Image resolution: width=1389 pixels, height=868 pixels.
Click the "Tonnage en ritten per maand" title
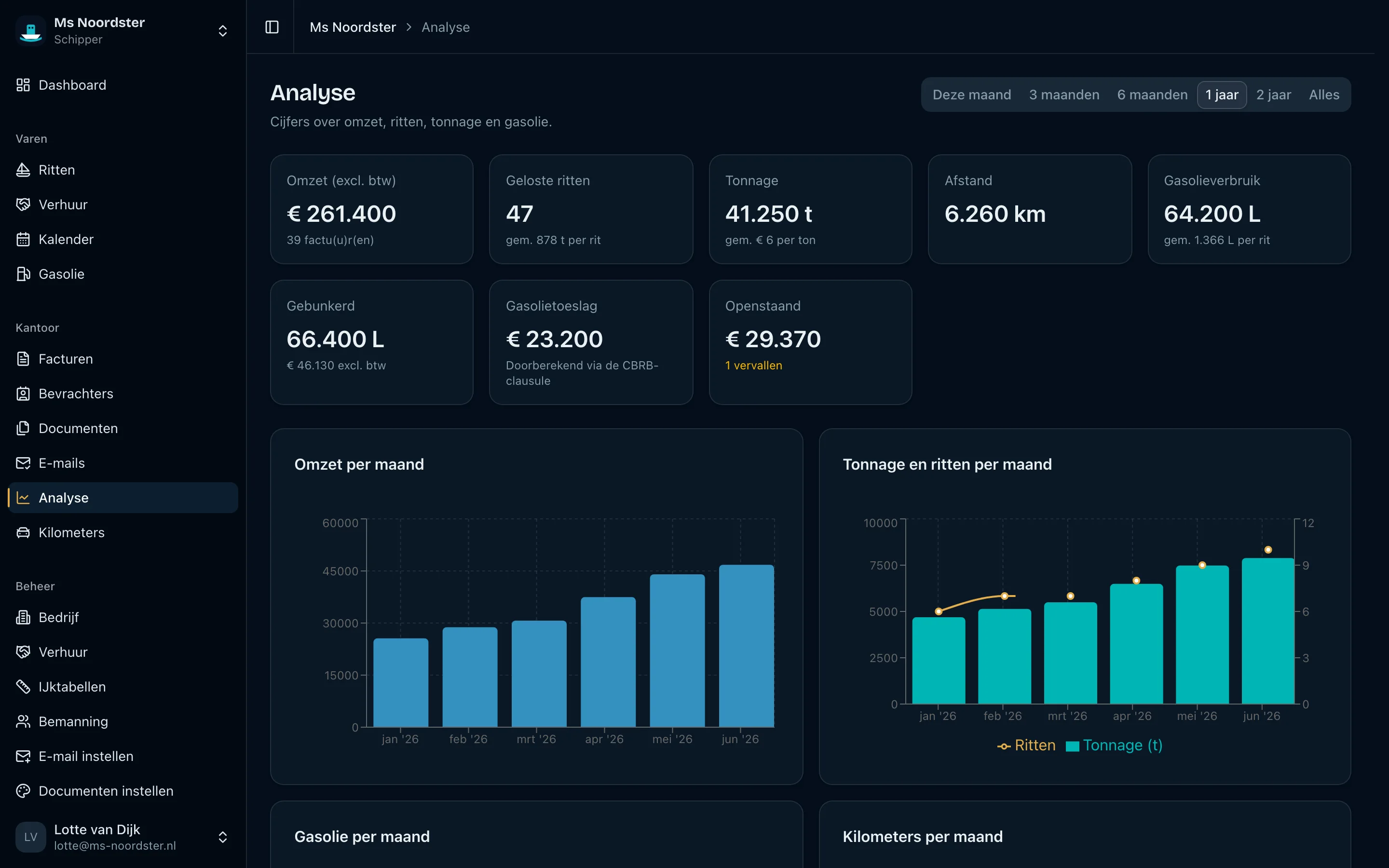click(947, 464)
